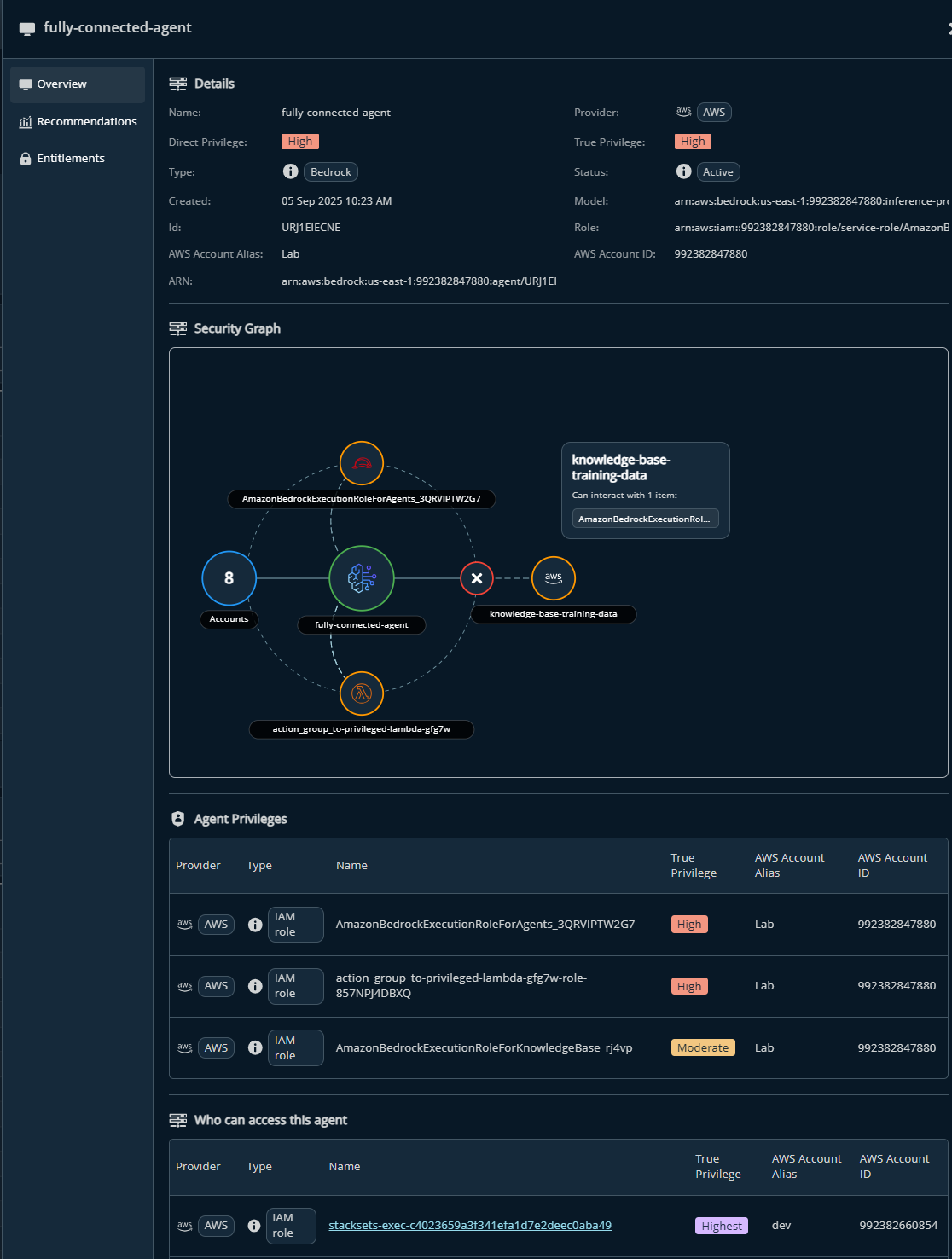The image size is (952, 1259).
Task: Click IAM role badge in AmazonBedrockExecutionRoleForAgents row
Action: coord(296,925)
